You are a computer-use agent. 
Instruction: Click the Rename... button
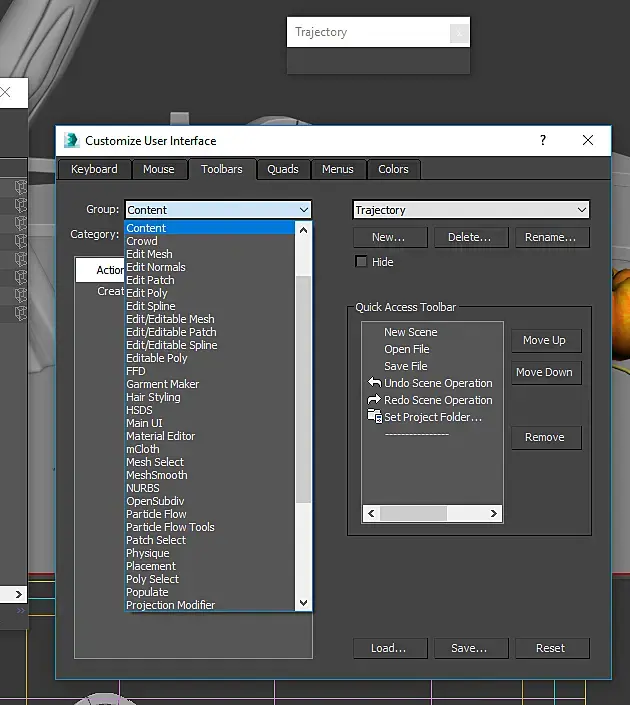point(552,237)
